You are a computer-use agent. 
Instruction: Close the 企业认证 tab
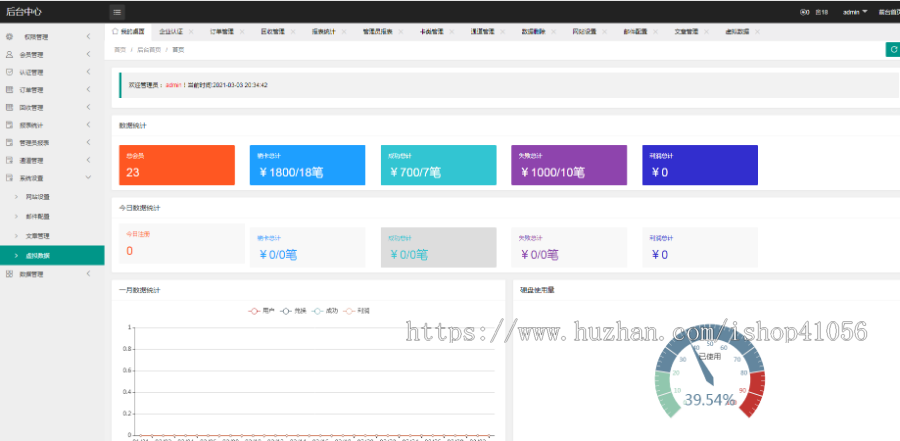[191, 32]
